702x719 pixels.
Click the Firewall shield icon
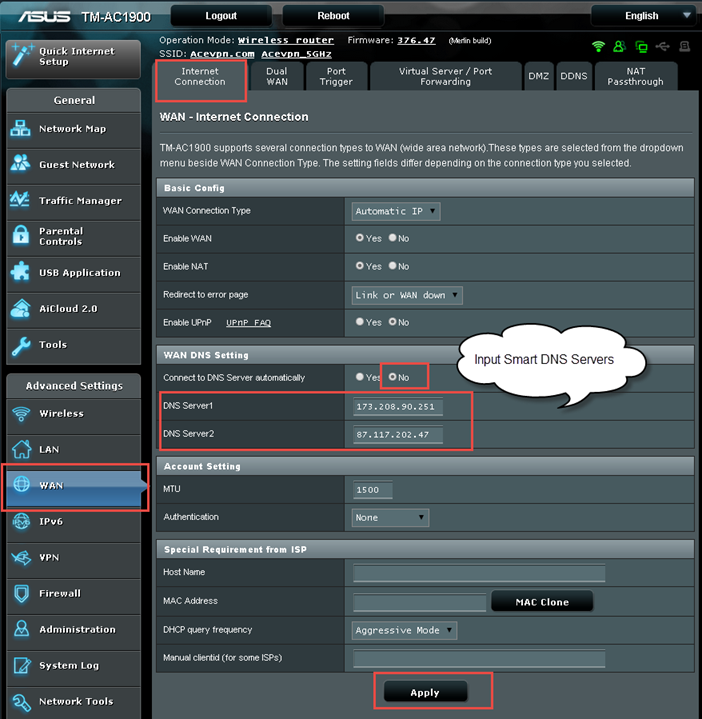coord(21,593)
